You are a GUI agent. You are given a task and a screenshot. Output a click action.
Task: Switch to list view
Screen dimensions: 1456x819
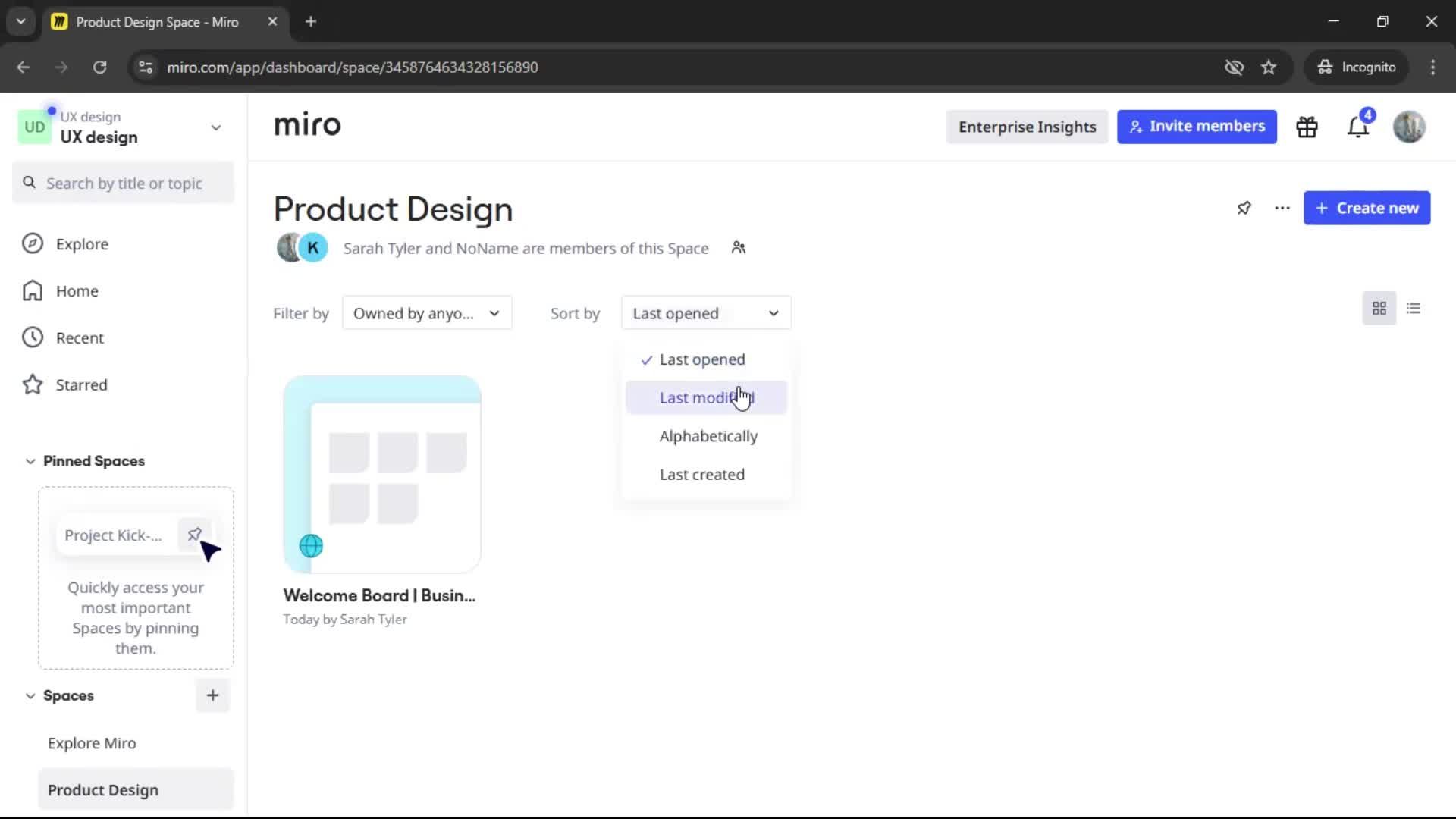pyautogui.click(x=1414, y=309)
